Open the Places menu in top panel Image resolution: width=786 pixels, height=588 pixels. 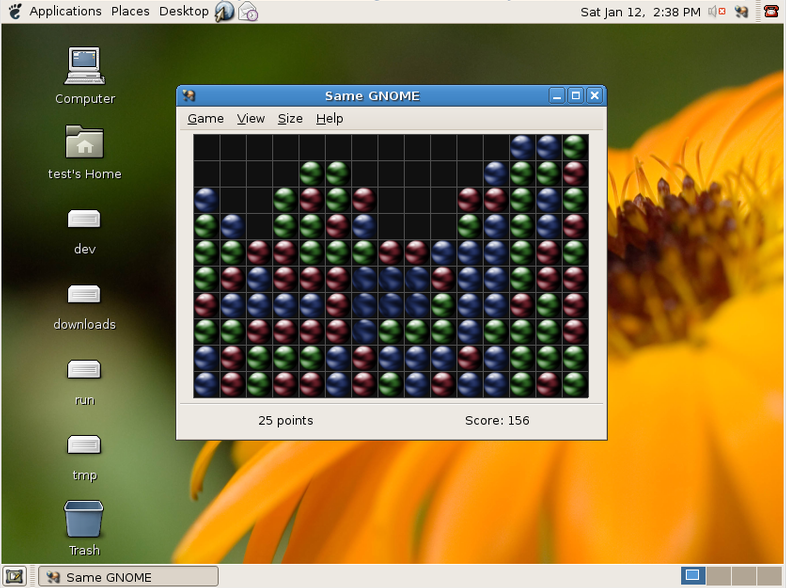tap(130, 11)
